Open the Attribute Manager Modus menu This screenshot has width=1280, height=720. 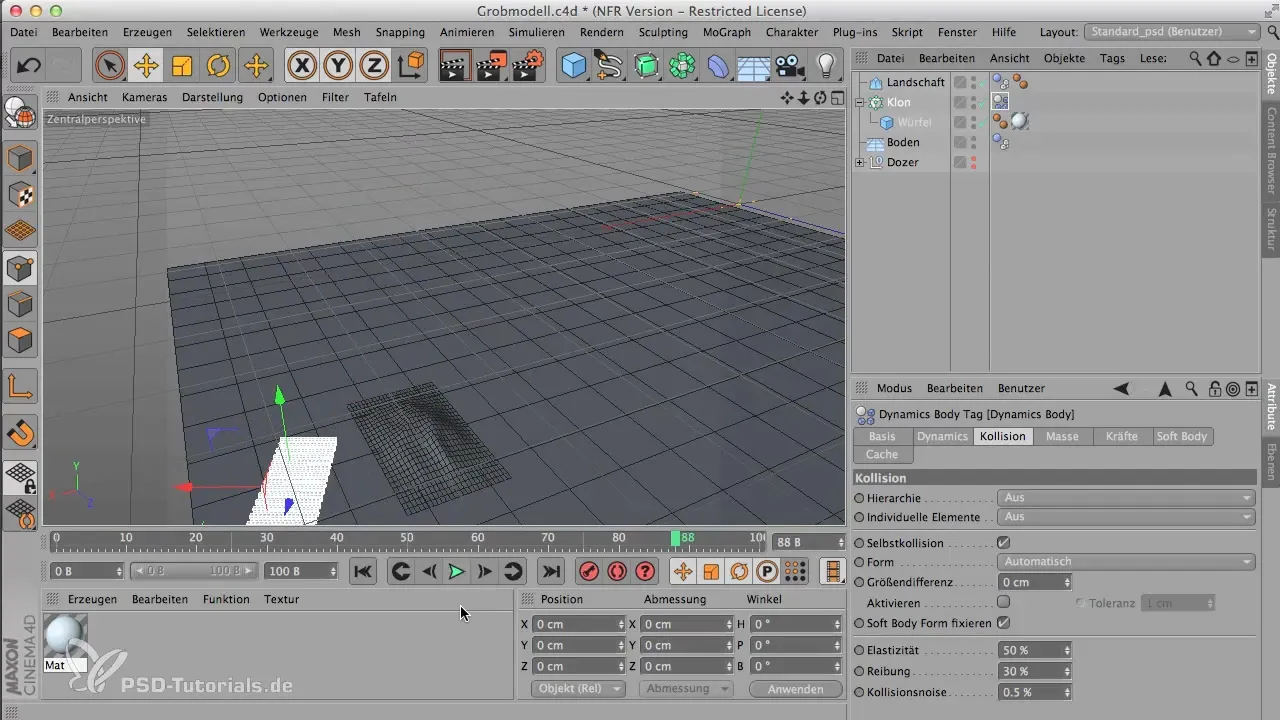click(894, 388)
